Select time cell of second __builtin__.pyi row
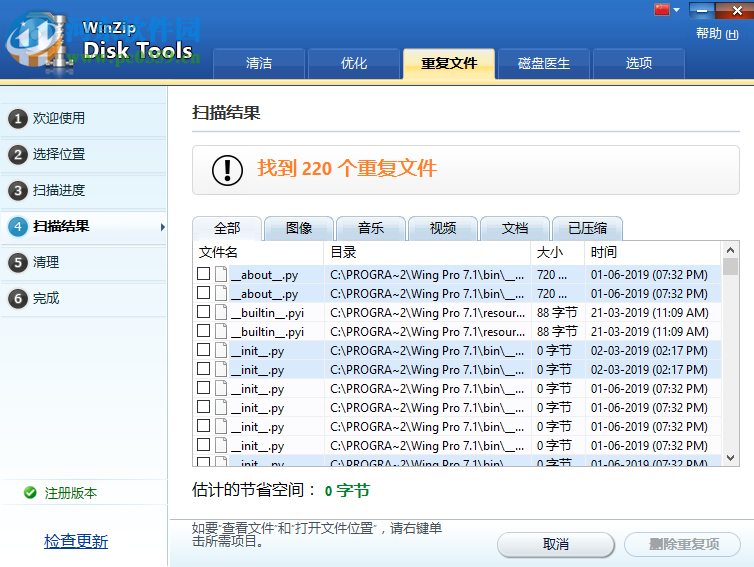Image resolution: width=754 pixels, height=567 pixels. [x=653, y=332]
